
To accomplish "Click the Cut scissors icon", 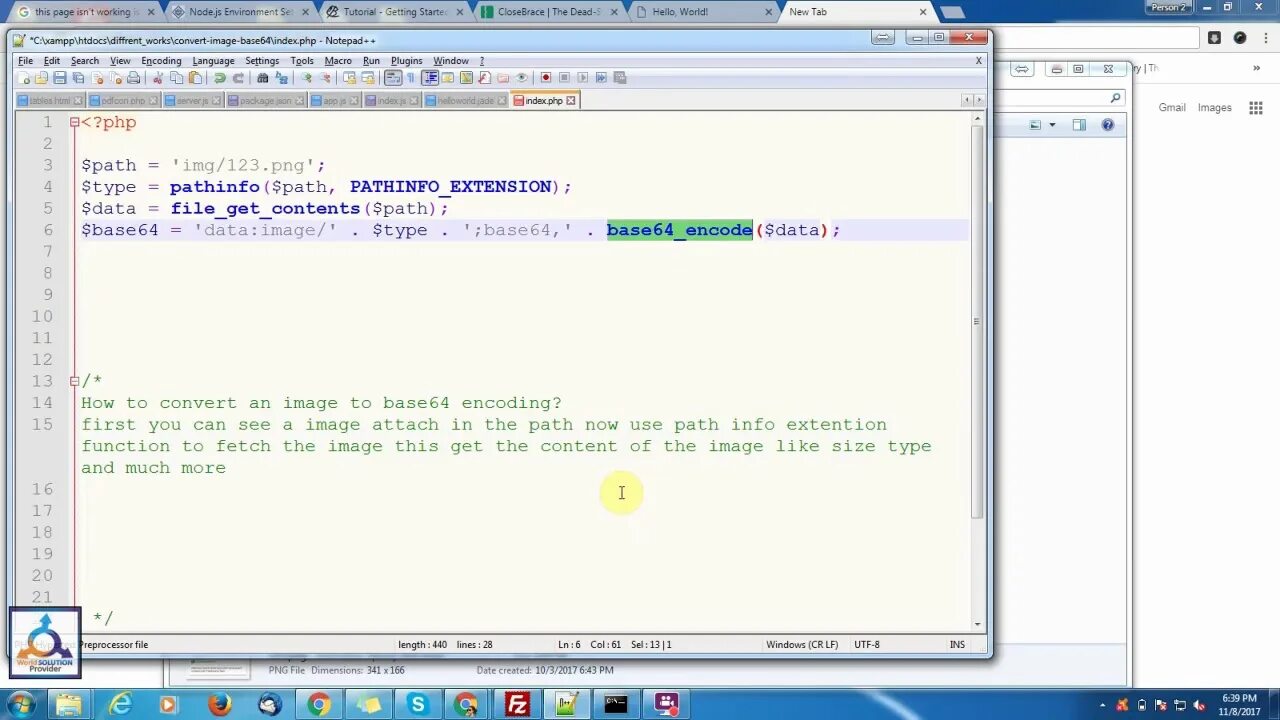I will pos(158,78).
